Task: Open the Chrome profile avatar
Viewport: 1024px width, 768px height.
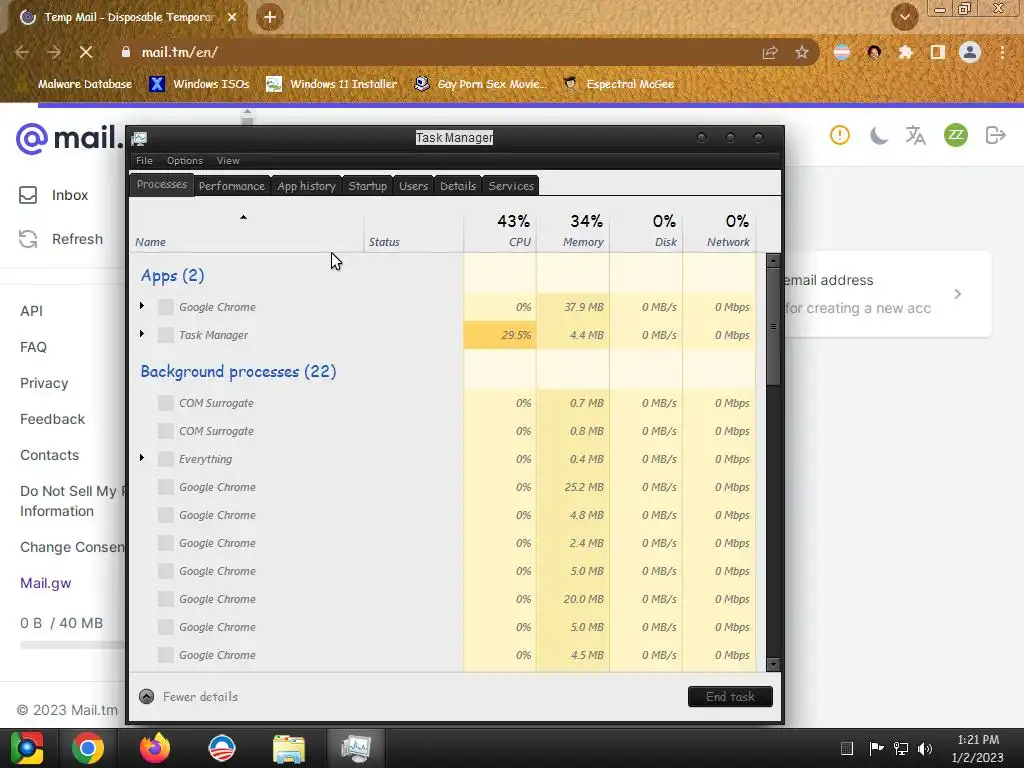Action: (970, 52)
